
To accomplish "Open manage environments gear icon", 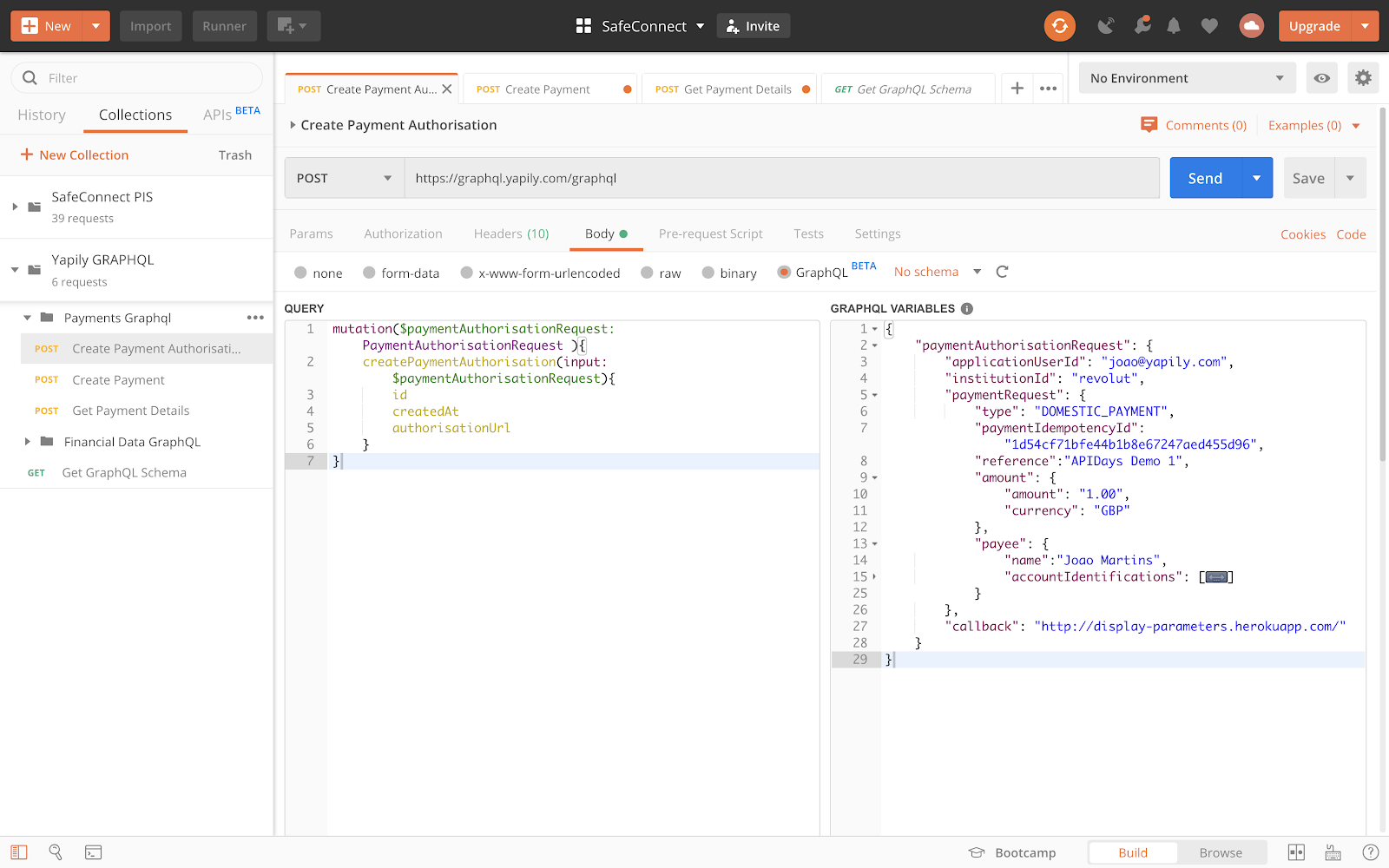I will point(1363,78).
